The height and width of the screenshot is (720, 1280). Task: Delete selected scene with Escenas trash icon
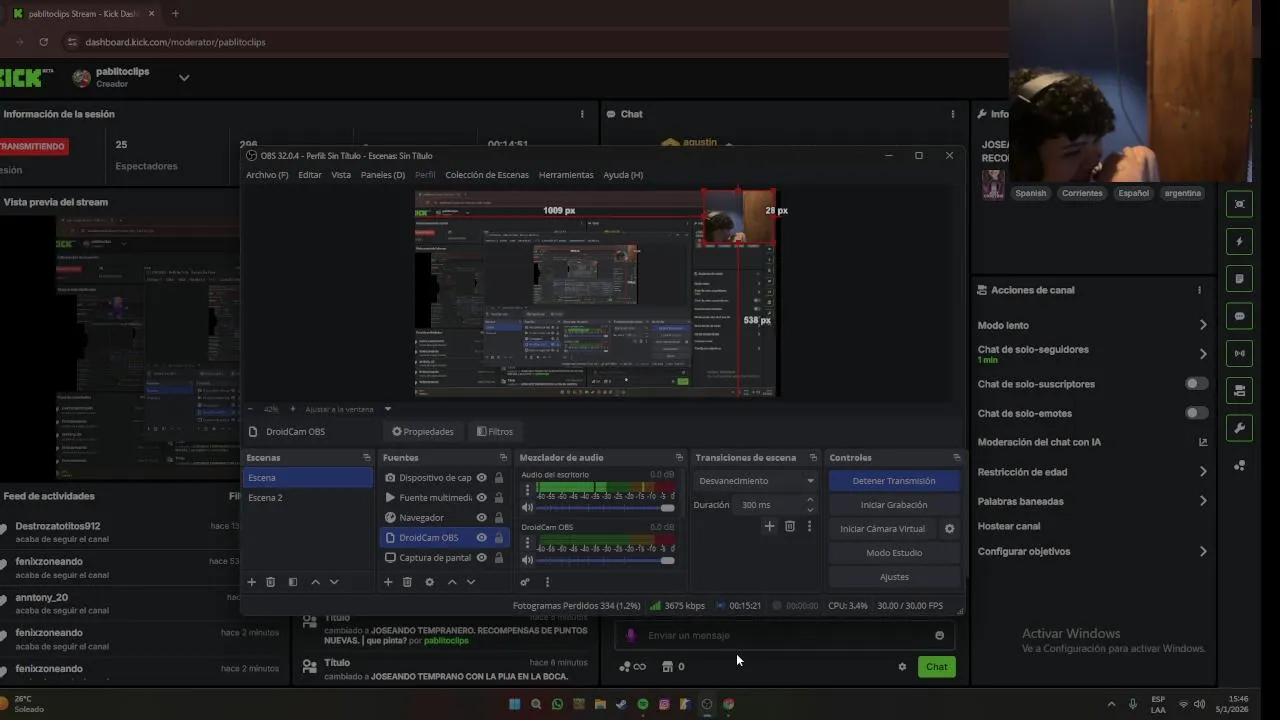click(270, 582)
